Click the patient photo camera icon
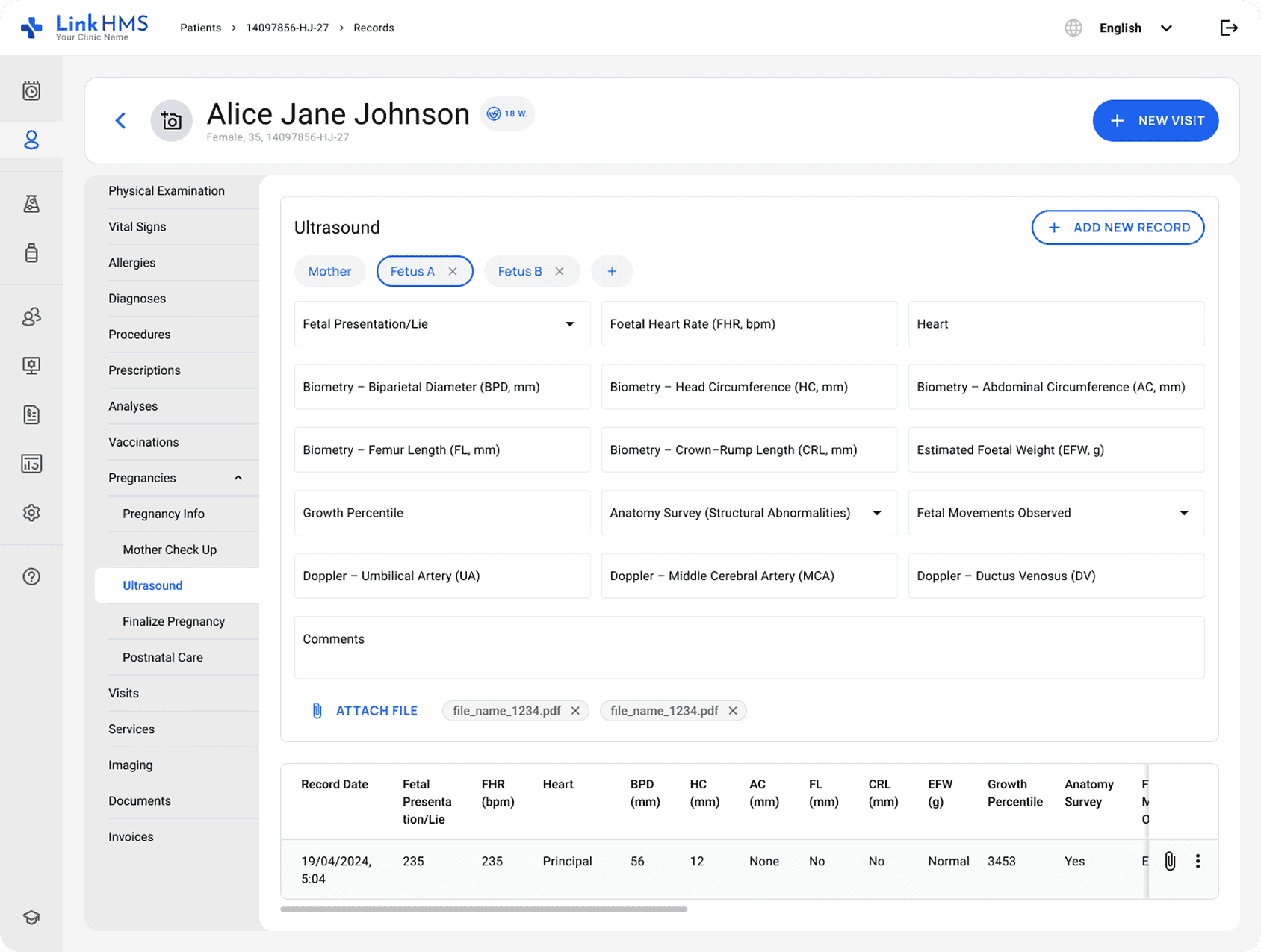The image size is (1261, 952). click(x=172, y=121)
